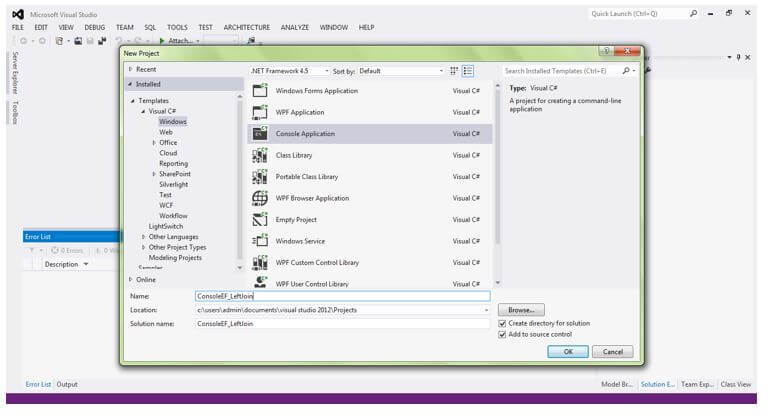Viewport: 773px width, 418px height.
Task: Switch to the Team Explorer tab
Action: point(697,384)
